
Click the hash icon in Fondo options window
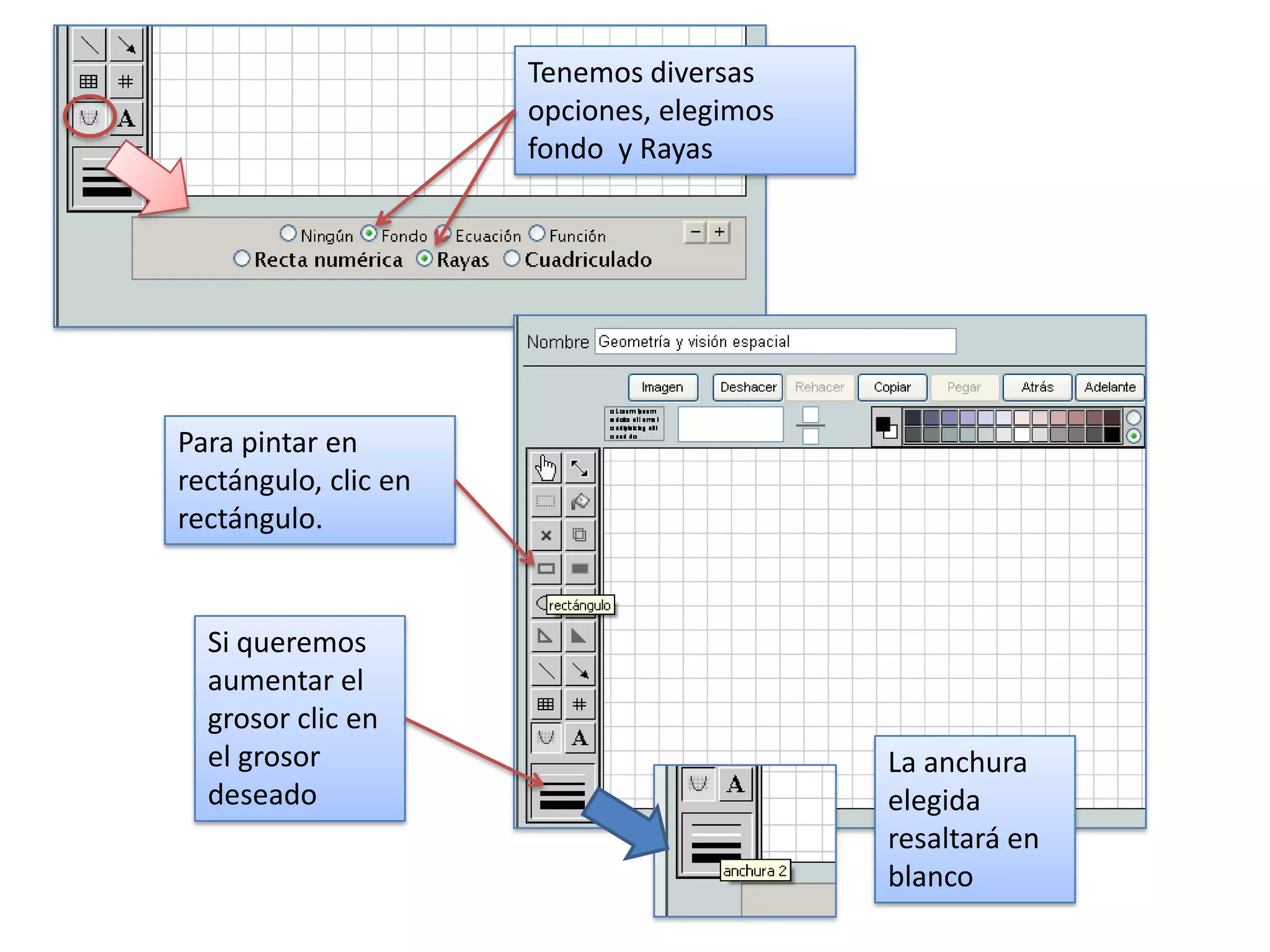tap(127, 81)
